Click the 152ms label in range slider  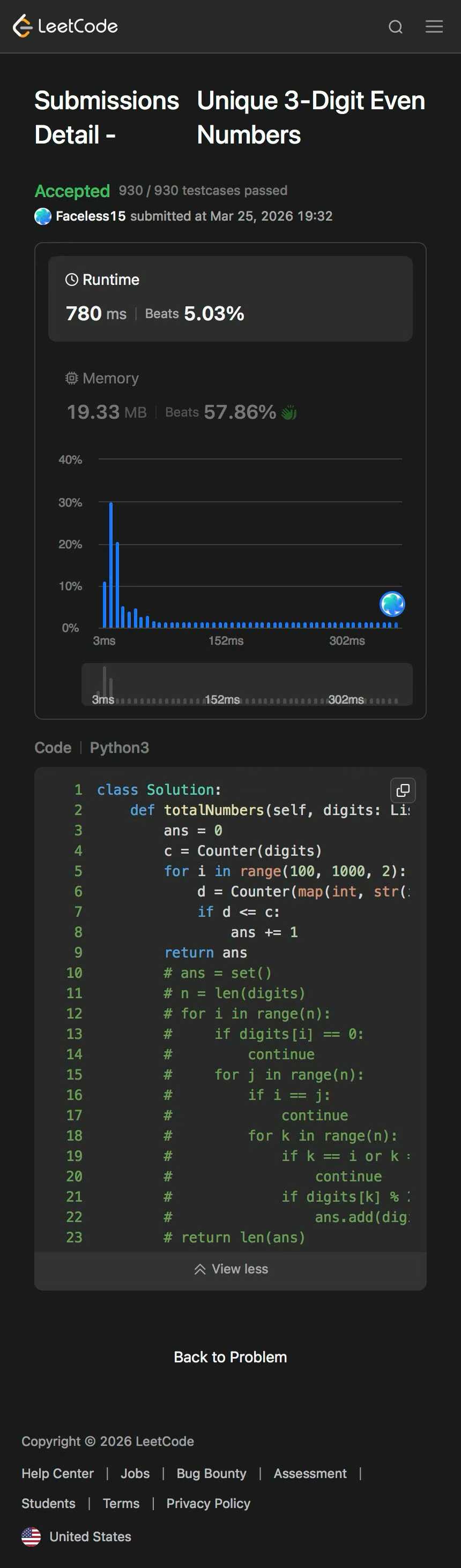[x=222, y=699]
